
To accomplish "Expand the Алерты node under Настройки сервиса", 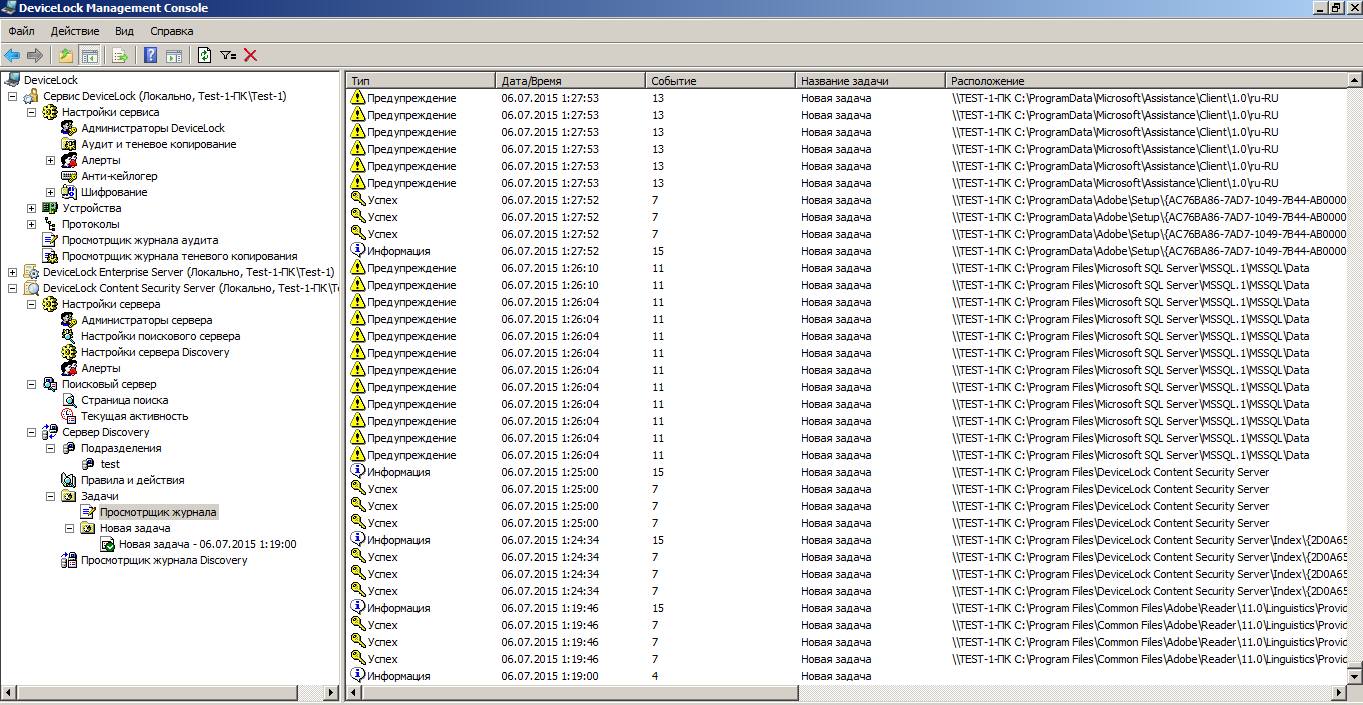I will (x=50, y=161).
